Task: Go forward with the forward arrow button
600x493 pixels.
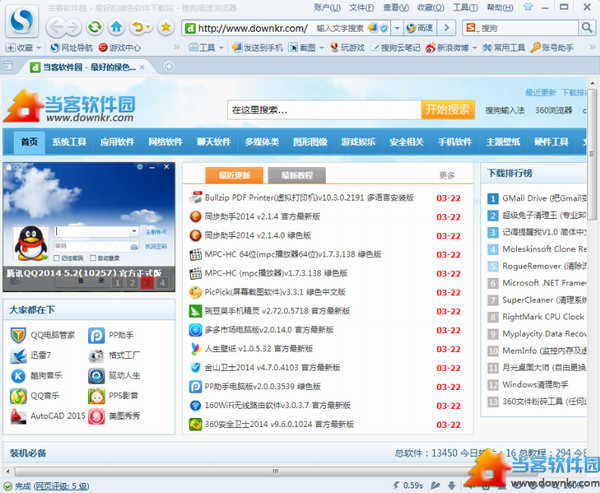Action: [x=73, y=27]
